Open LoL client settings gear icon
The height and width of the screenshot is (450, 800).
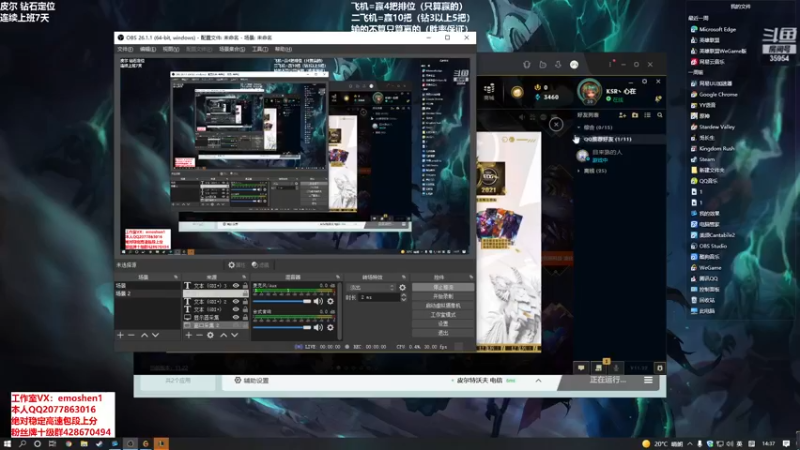644,81
